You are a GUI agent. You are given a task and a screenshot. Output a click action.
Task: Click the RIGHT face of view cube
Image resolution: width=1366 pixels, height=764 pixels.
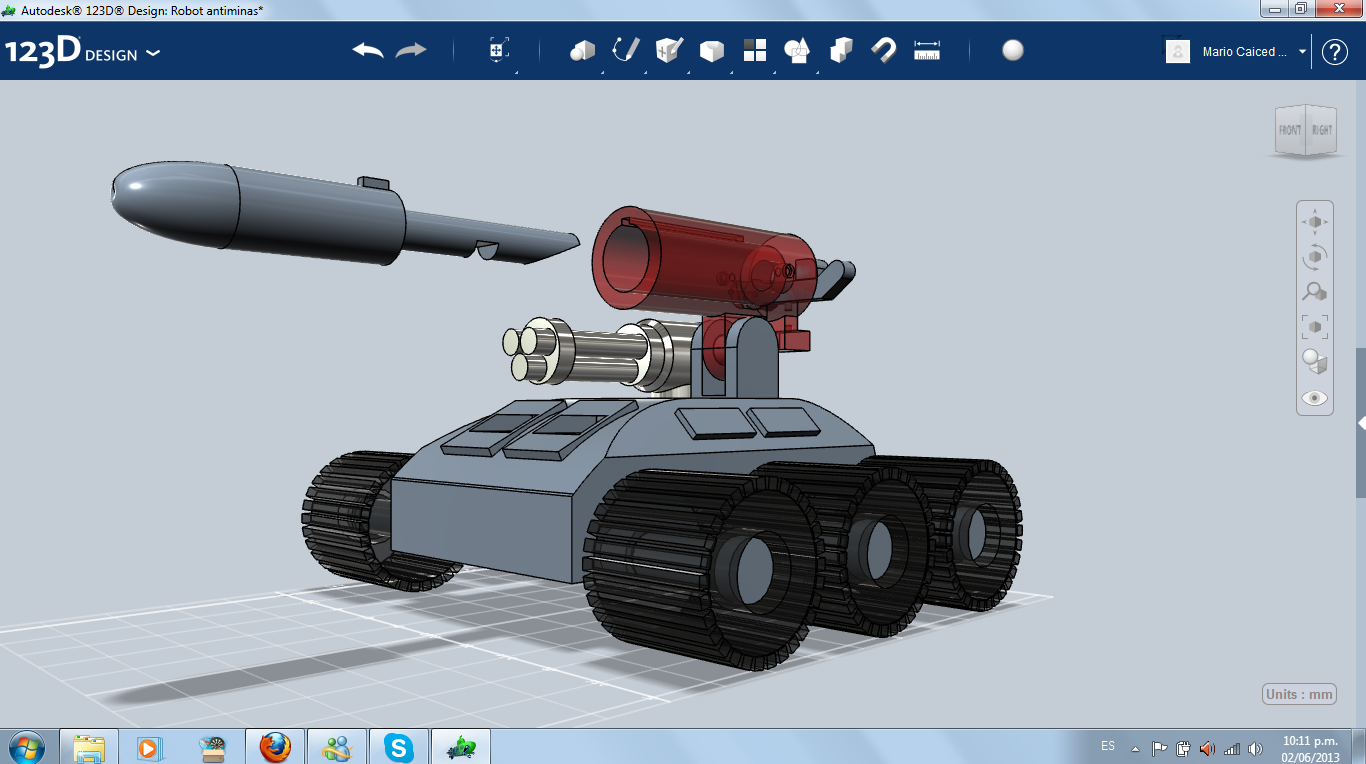click(x=1322, y=129)
